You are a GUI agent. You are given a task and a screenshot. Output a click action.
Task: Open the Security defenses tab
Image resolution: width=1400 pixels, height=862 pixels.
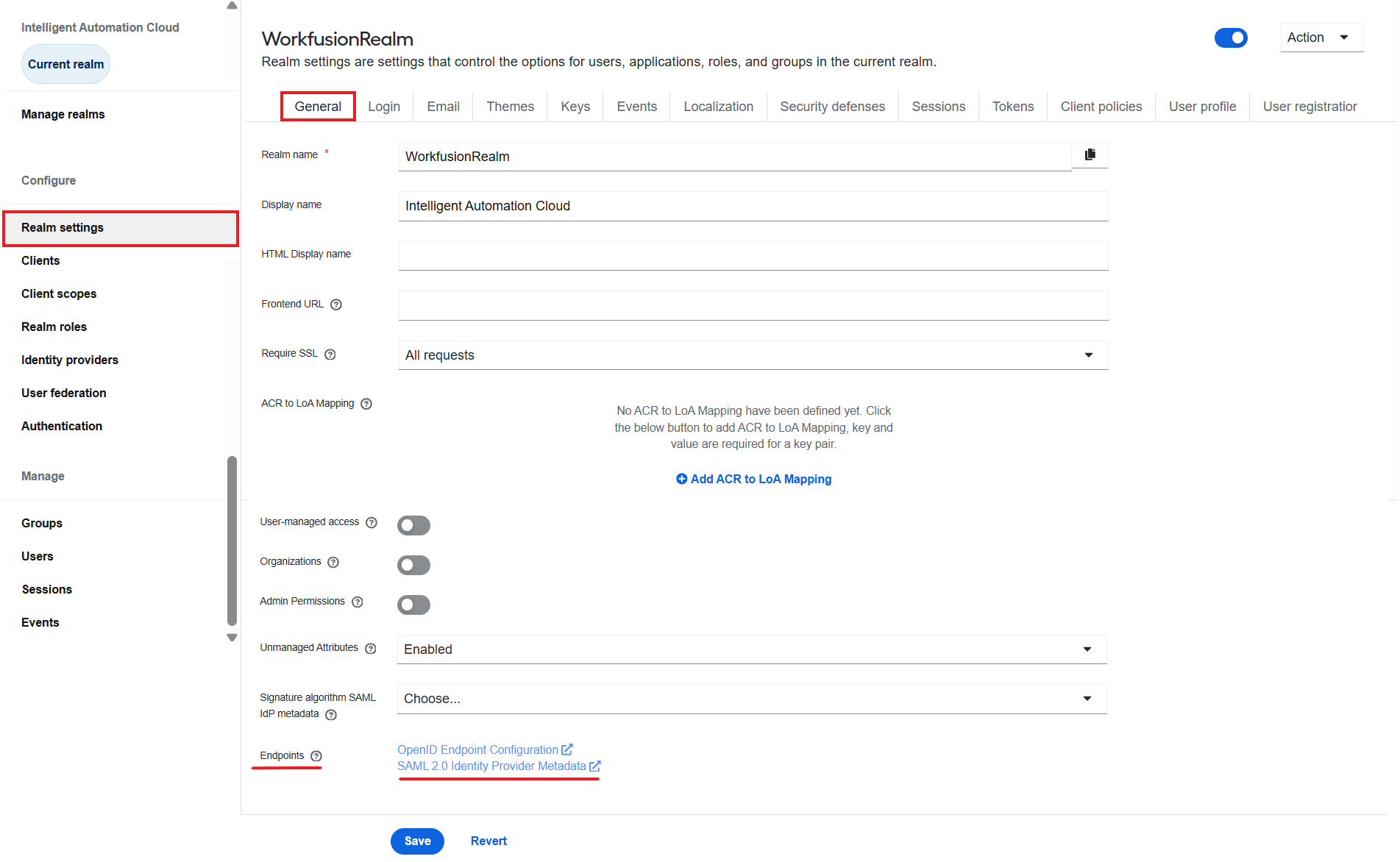tap(833, 107)
